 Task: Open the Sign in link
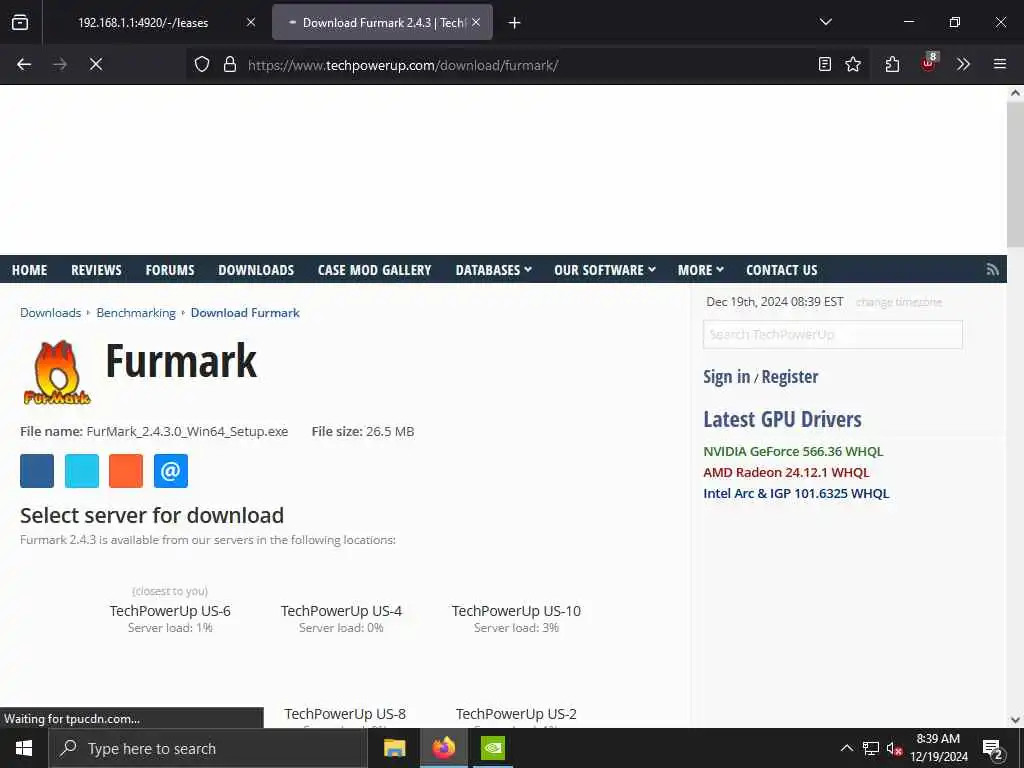click(726, 377)
